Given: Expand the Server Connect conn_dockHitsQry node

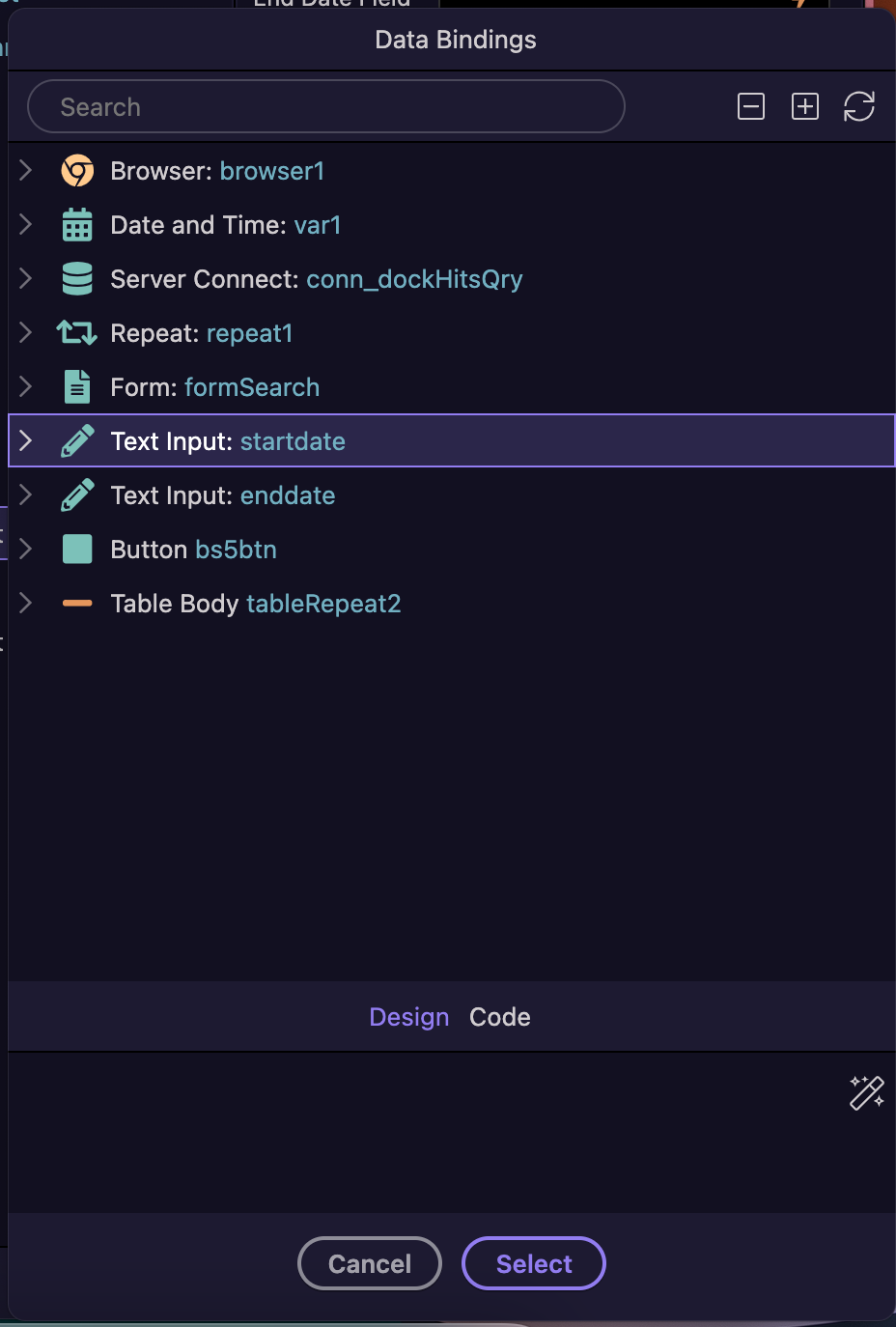Looking at the screenshot, I should click(x=26, y=279).
